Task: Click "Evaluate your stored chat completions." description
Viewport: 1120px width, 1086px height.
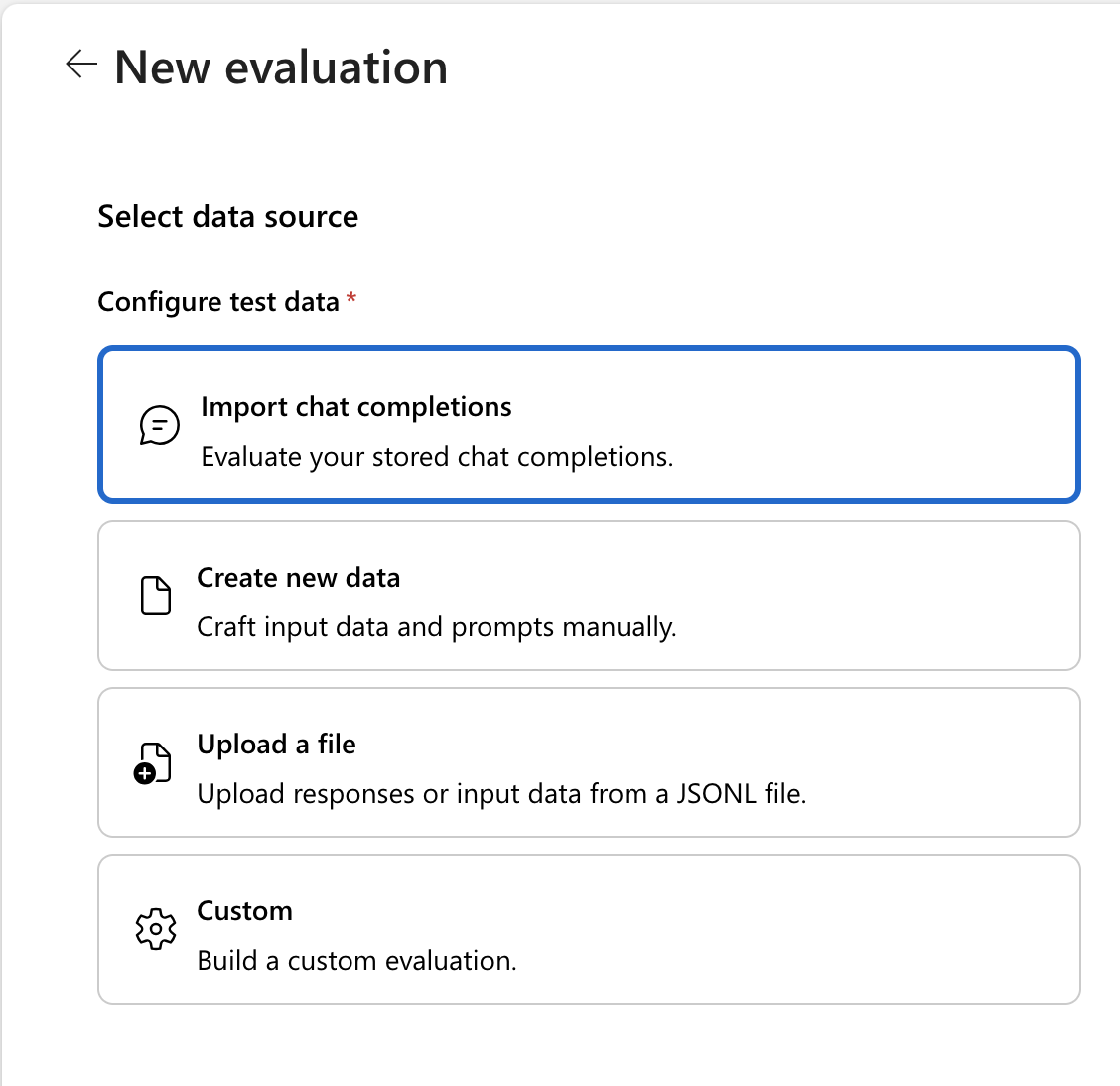Action: pyautogui.click(x=437, y=457)
